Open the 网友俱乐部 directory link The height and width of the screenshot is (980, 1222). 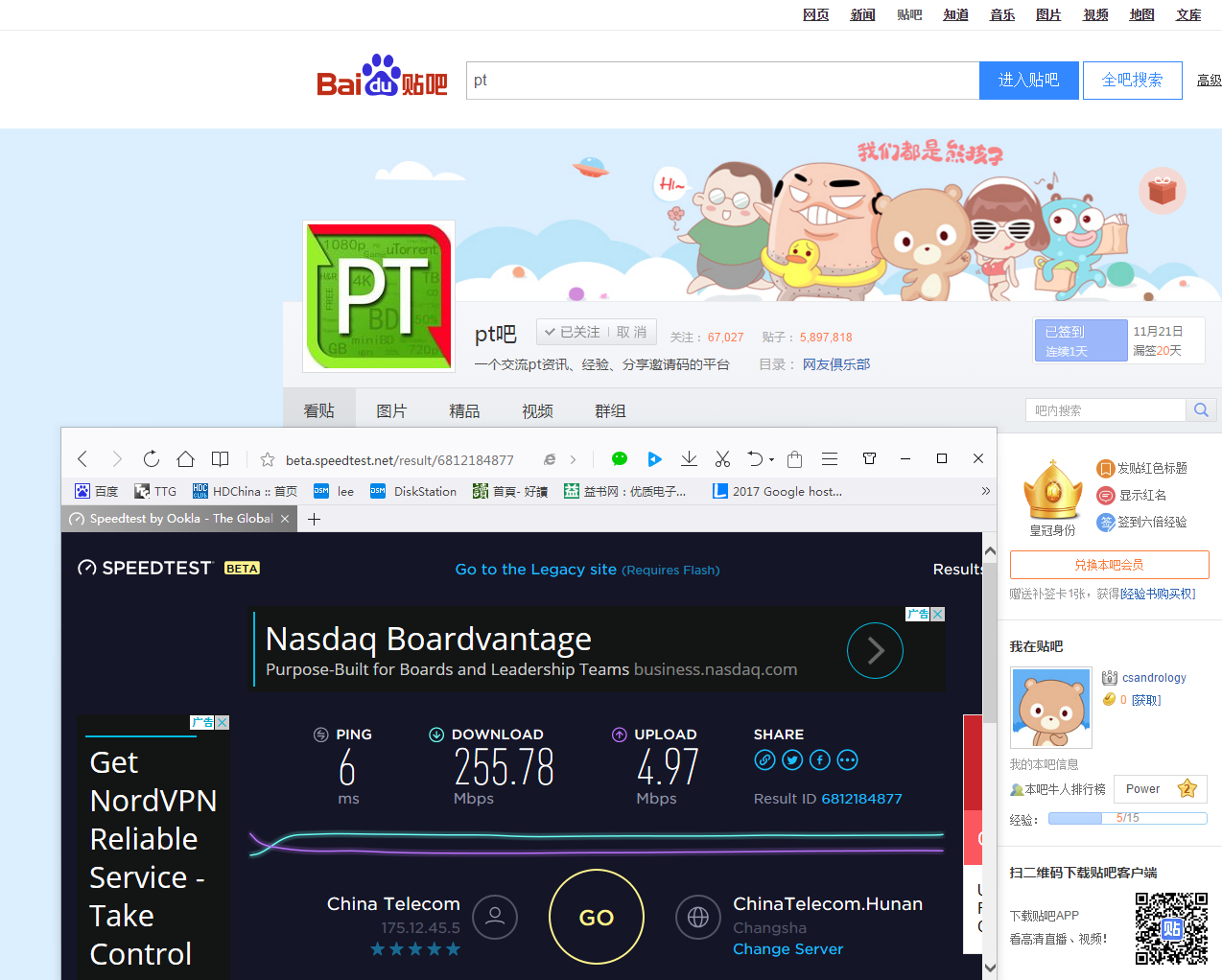point(836,364)
